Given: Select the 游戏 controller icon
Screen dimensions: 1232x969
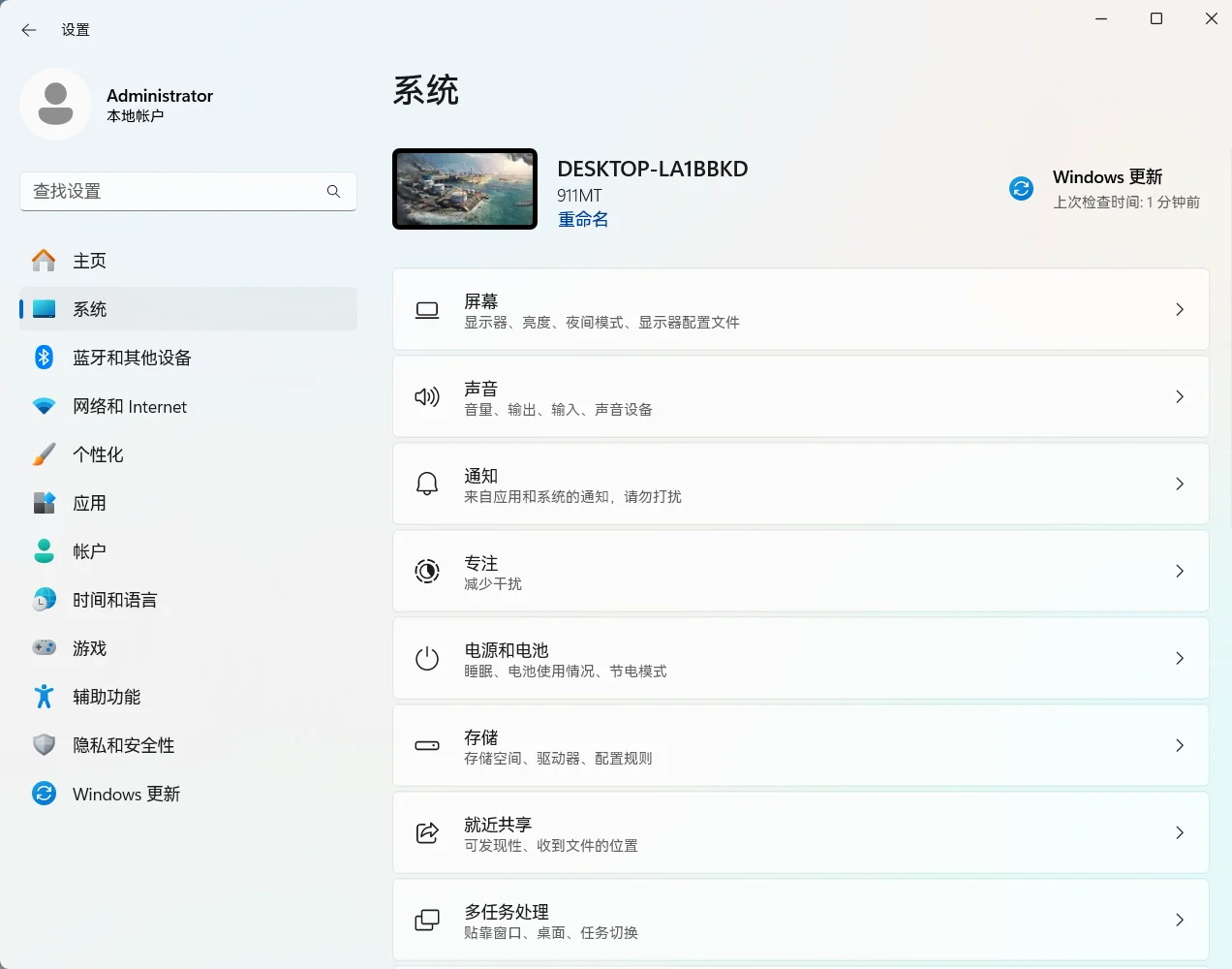Looking at the screenshot, I should click(44, 648).
